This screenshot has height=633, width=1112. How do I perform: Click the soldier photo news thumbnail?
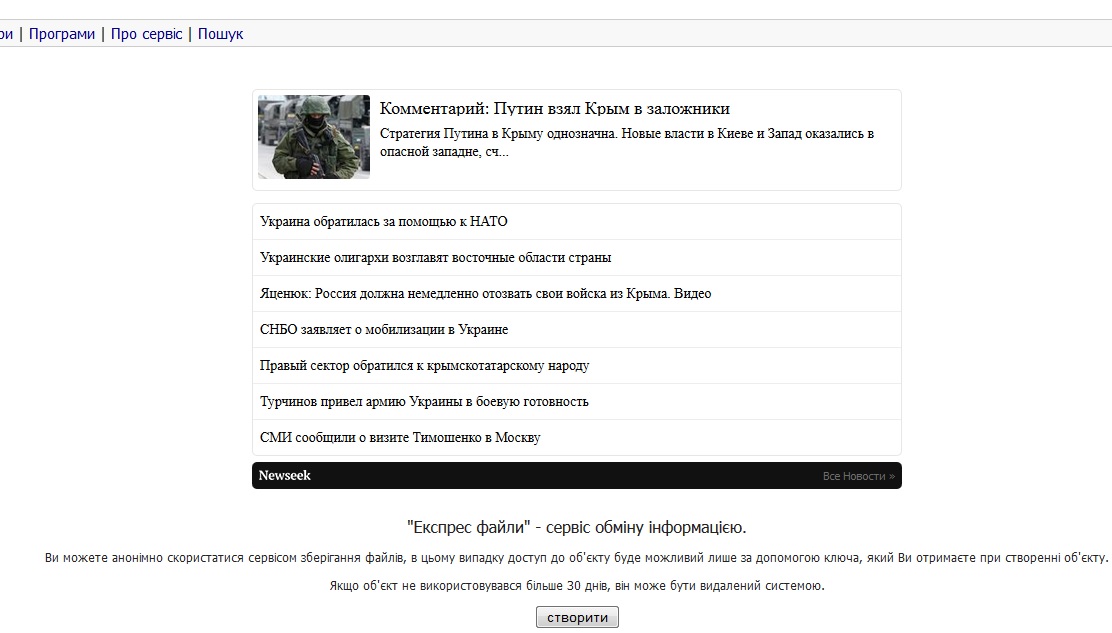click(314, 138)
